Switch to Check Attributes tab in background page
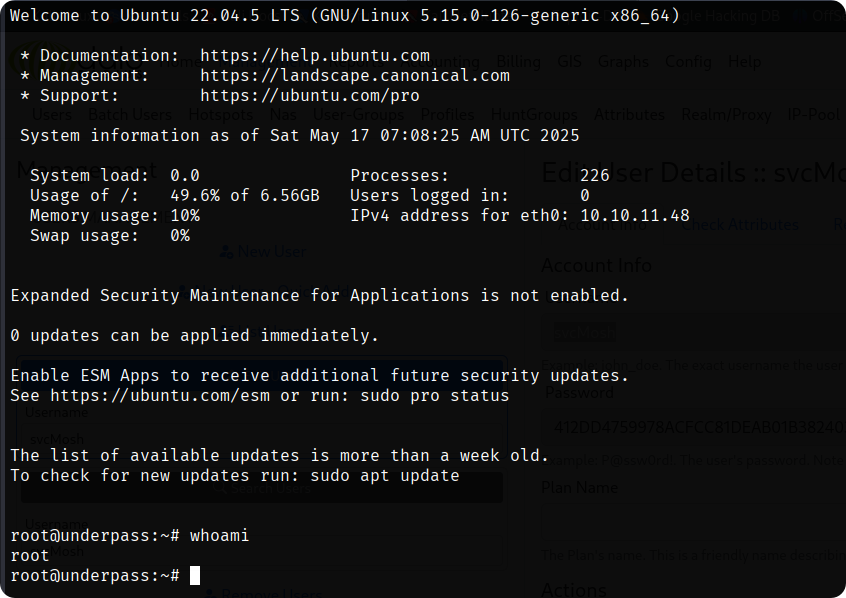The width and height of the screenshot is (846, 598). pos(739,225)
